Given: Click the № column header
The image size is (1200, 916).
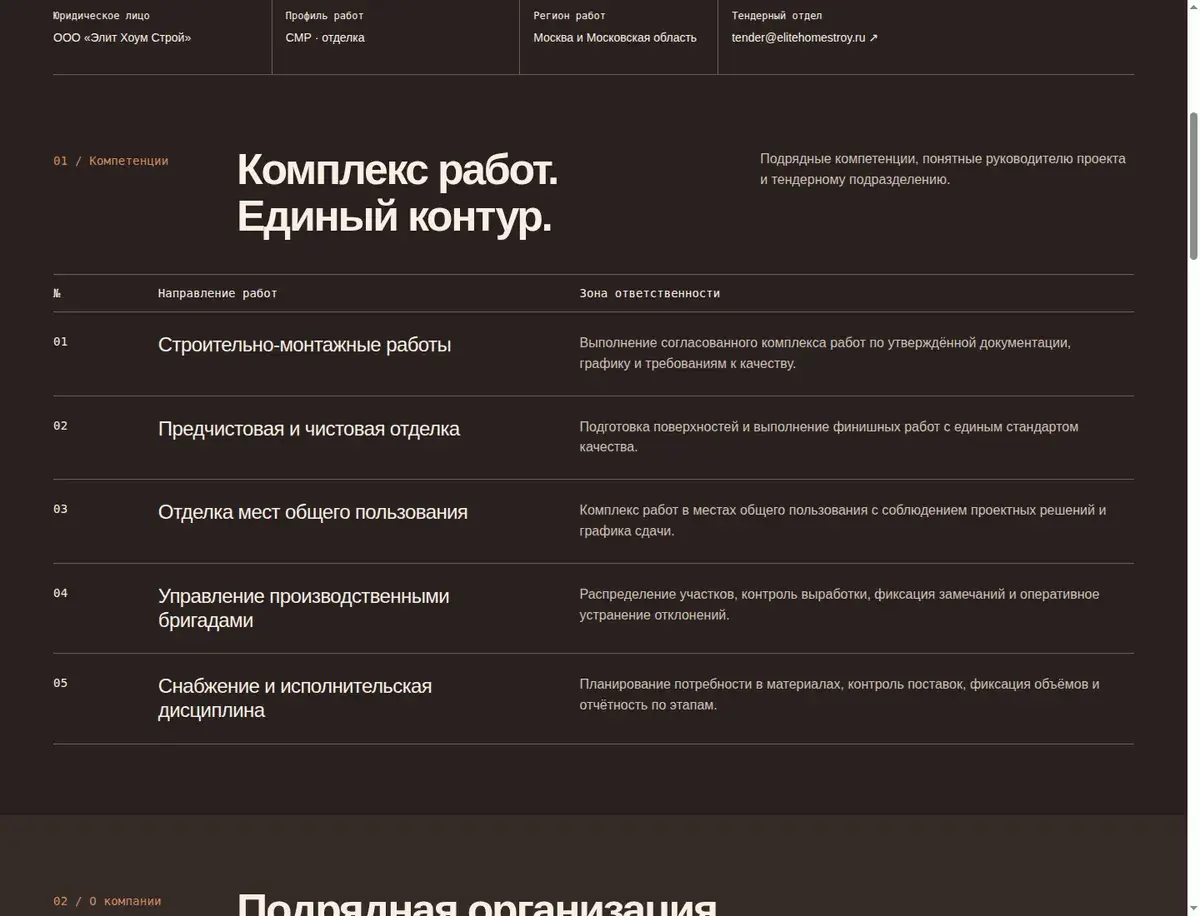Looking at the screenshot, I should pos(57,294).
